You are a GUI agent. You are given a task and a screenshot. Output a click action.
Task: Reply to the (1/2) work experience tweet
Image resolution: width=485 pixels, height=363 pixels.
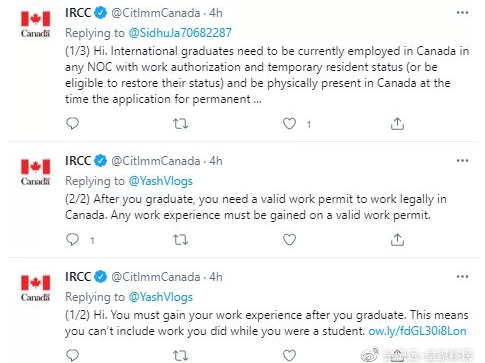tap(72, 355)
